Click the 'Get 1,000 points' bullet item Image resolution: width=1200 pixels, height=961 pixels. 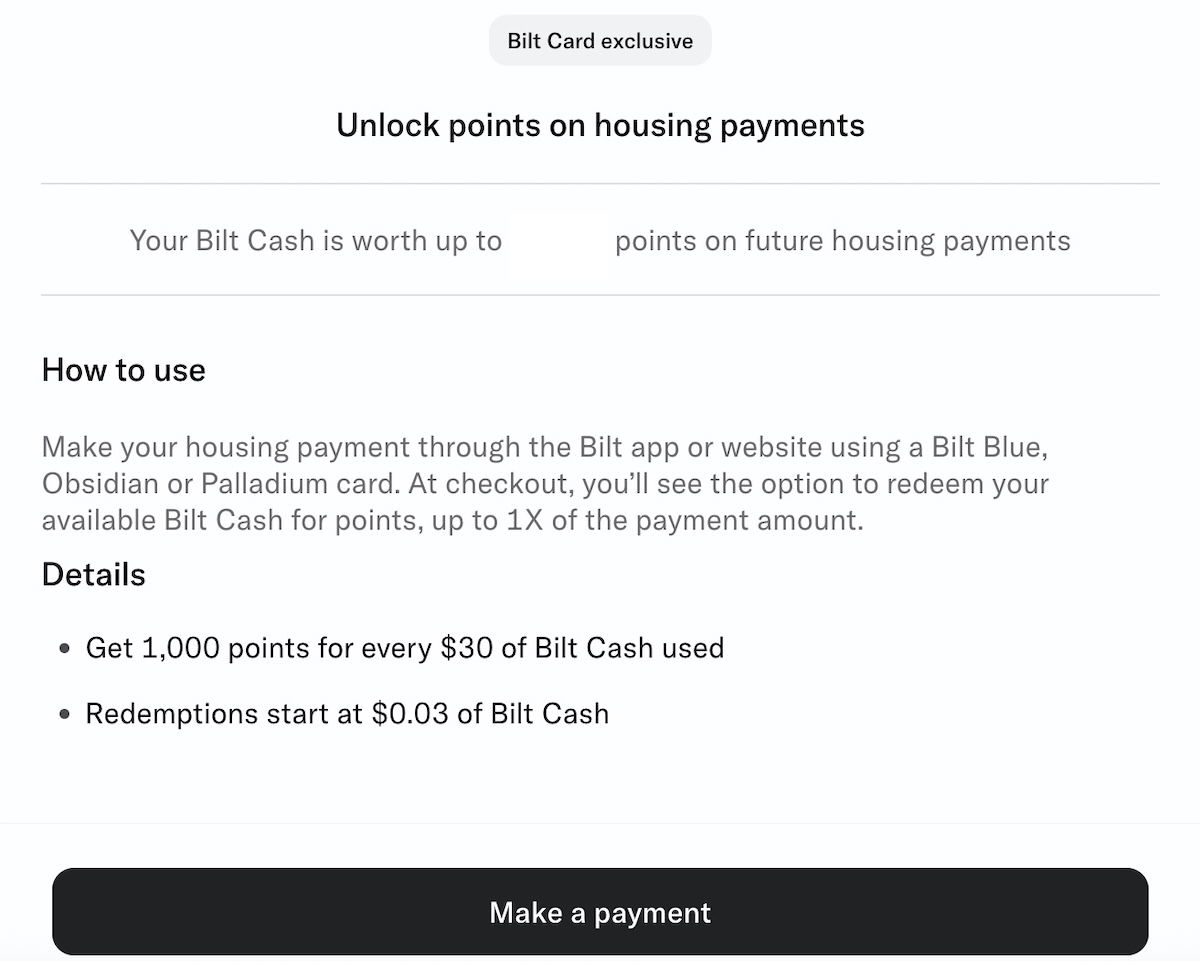(x=405, y=648)
